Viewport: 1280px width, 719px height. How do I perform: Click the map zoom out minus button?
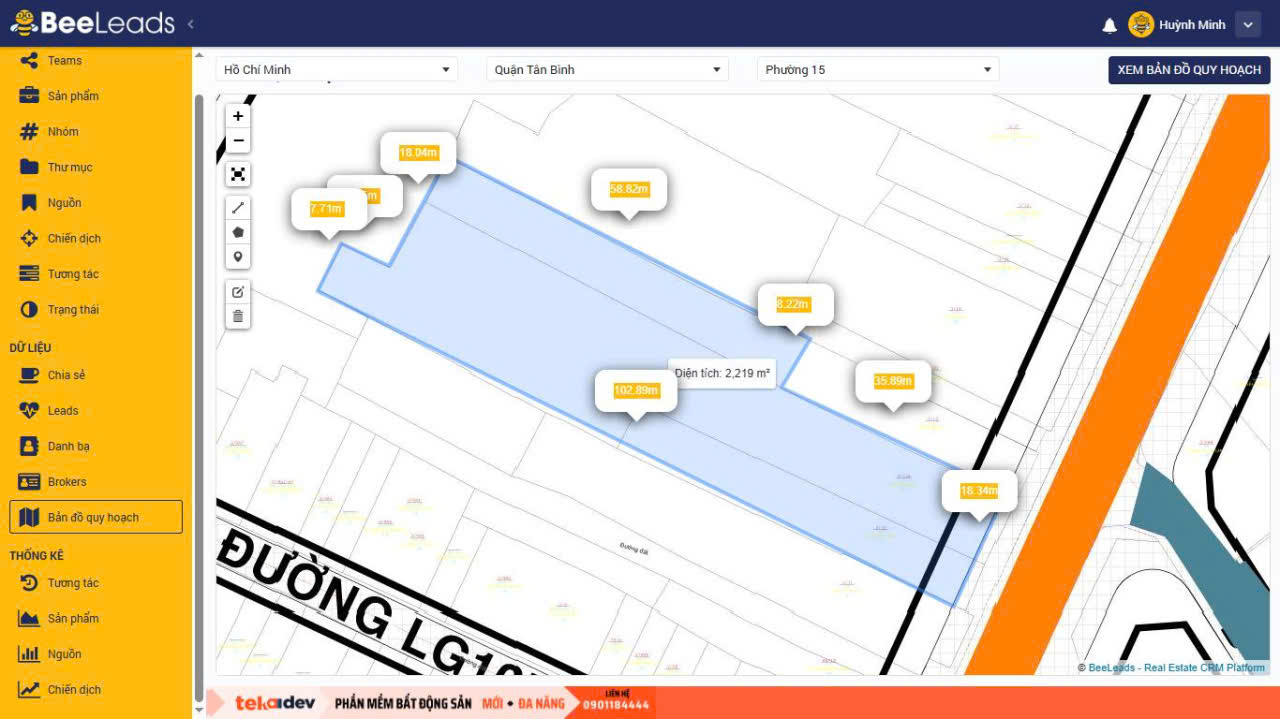pyautogui.click(x=238, y=141)
